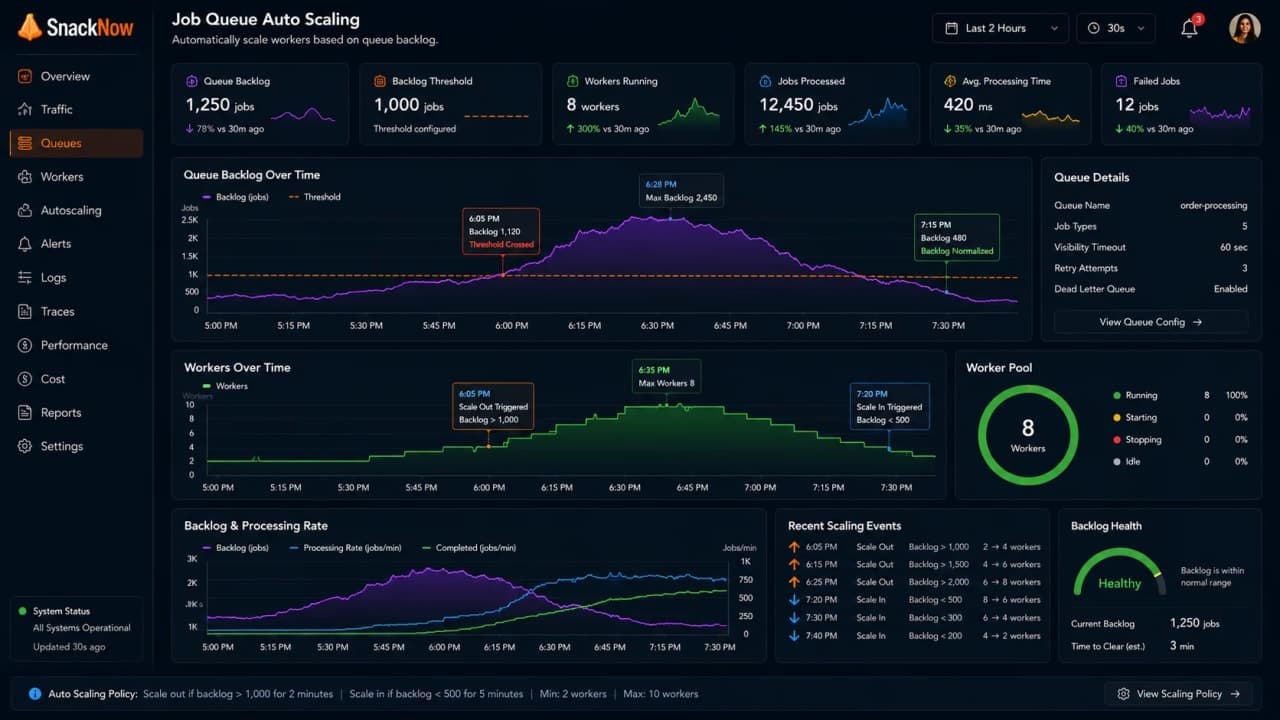
Task: Navigate to Reports section
Action: 76,412
